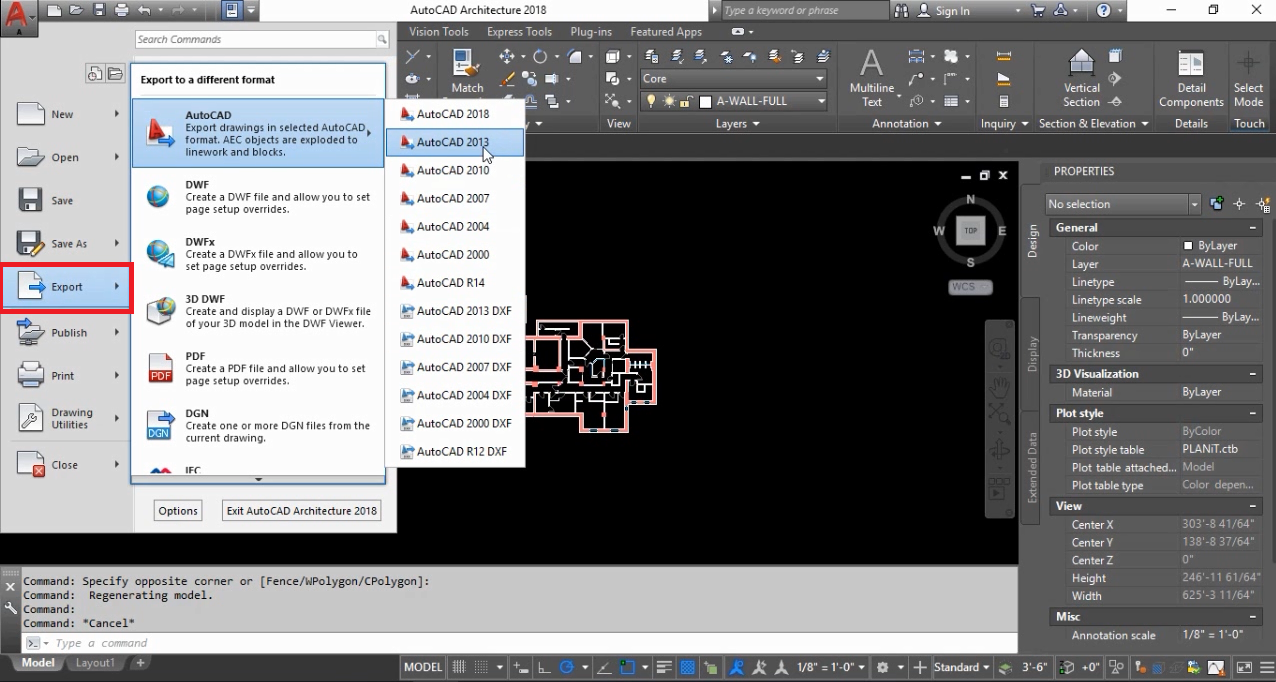Expand the Layers panel dropdown
This screenshot has height=682, width=1276.
[x=738, y=124]
